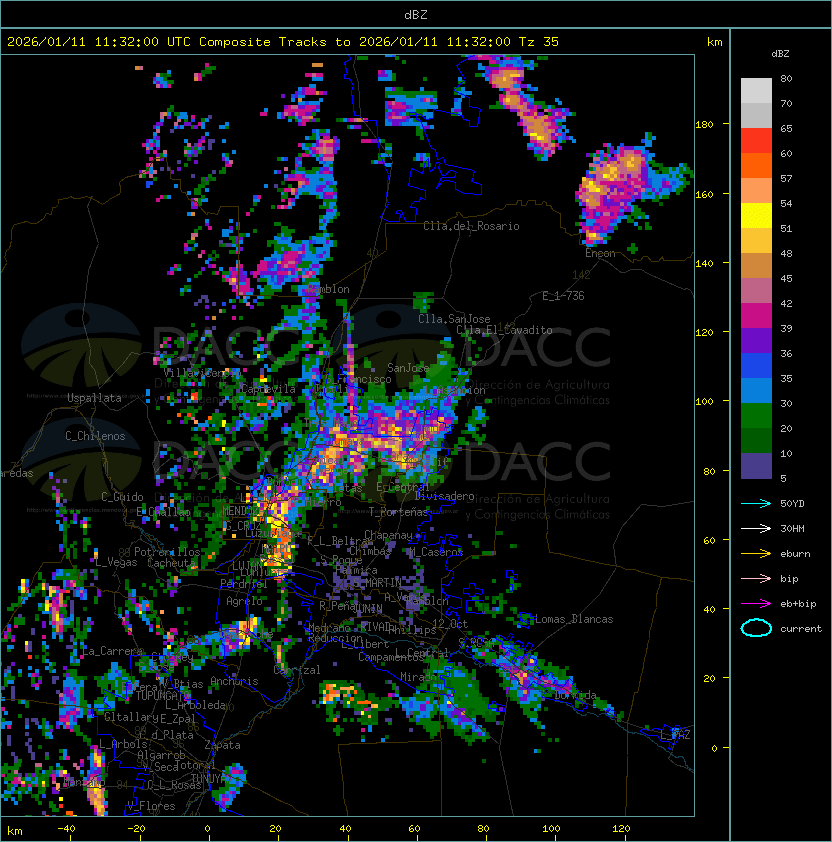Screen dimensions: 832x842
Task: Click the 180 km tick on the right axis
Action: 704,124
